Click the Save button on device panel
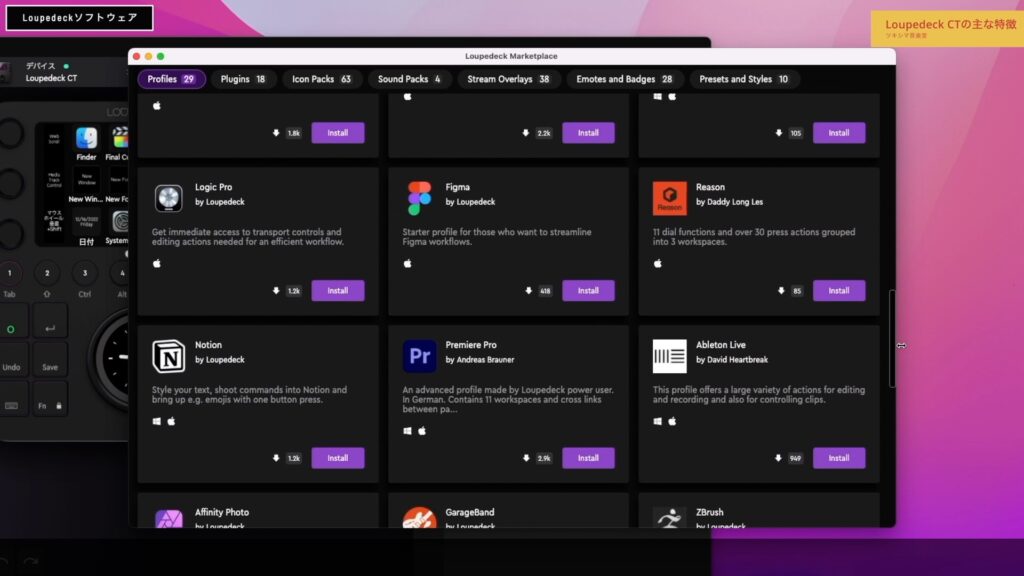 (50, 358)
